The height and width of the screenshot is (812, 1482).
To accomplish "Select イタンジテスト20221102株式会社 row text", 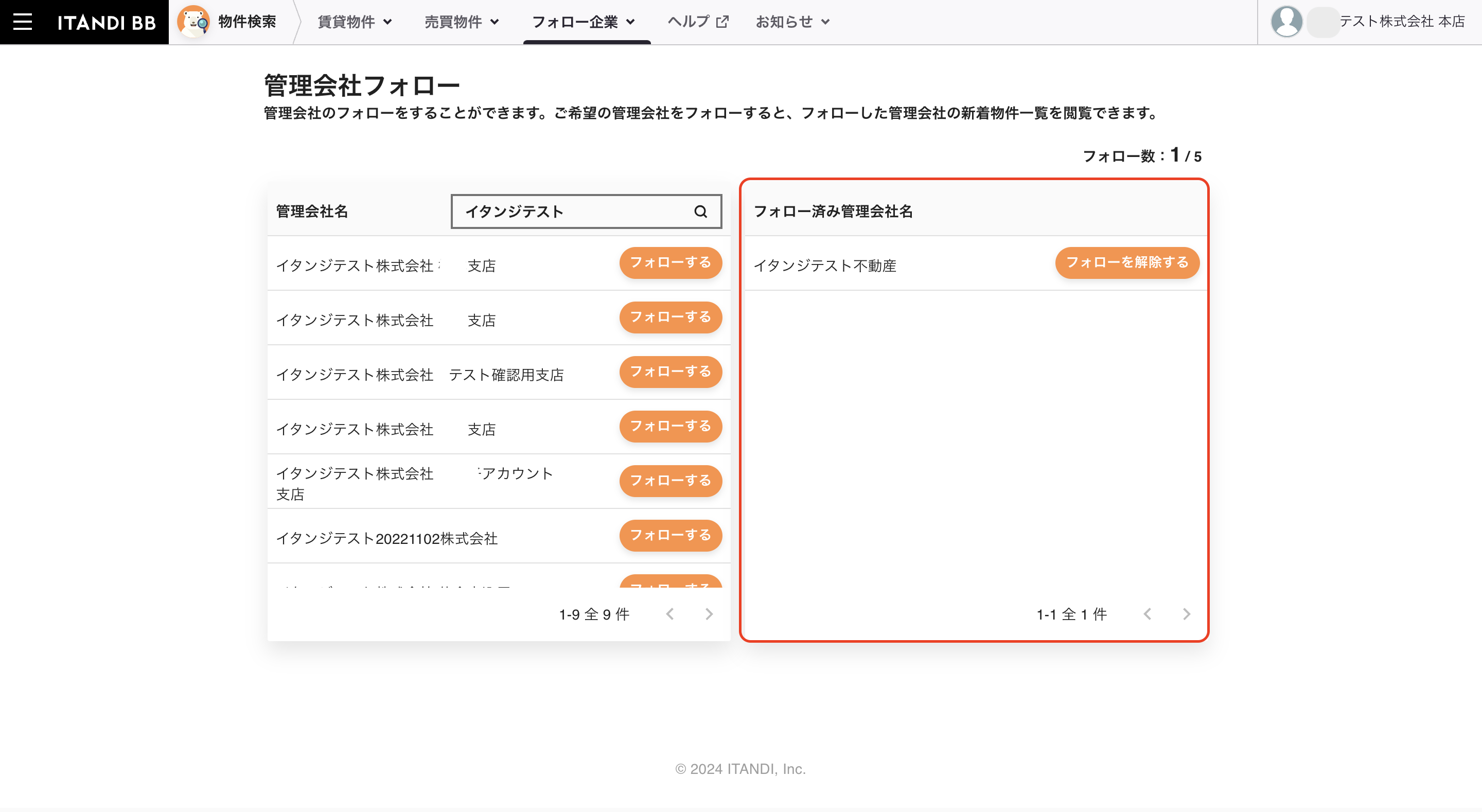I will click(x=386, y=539).
